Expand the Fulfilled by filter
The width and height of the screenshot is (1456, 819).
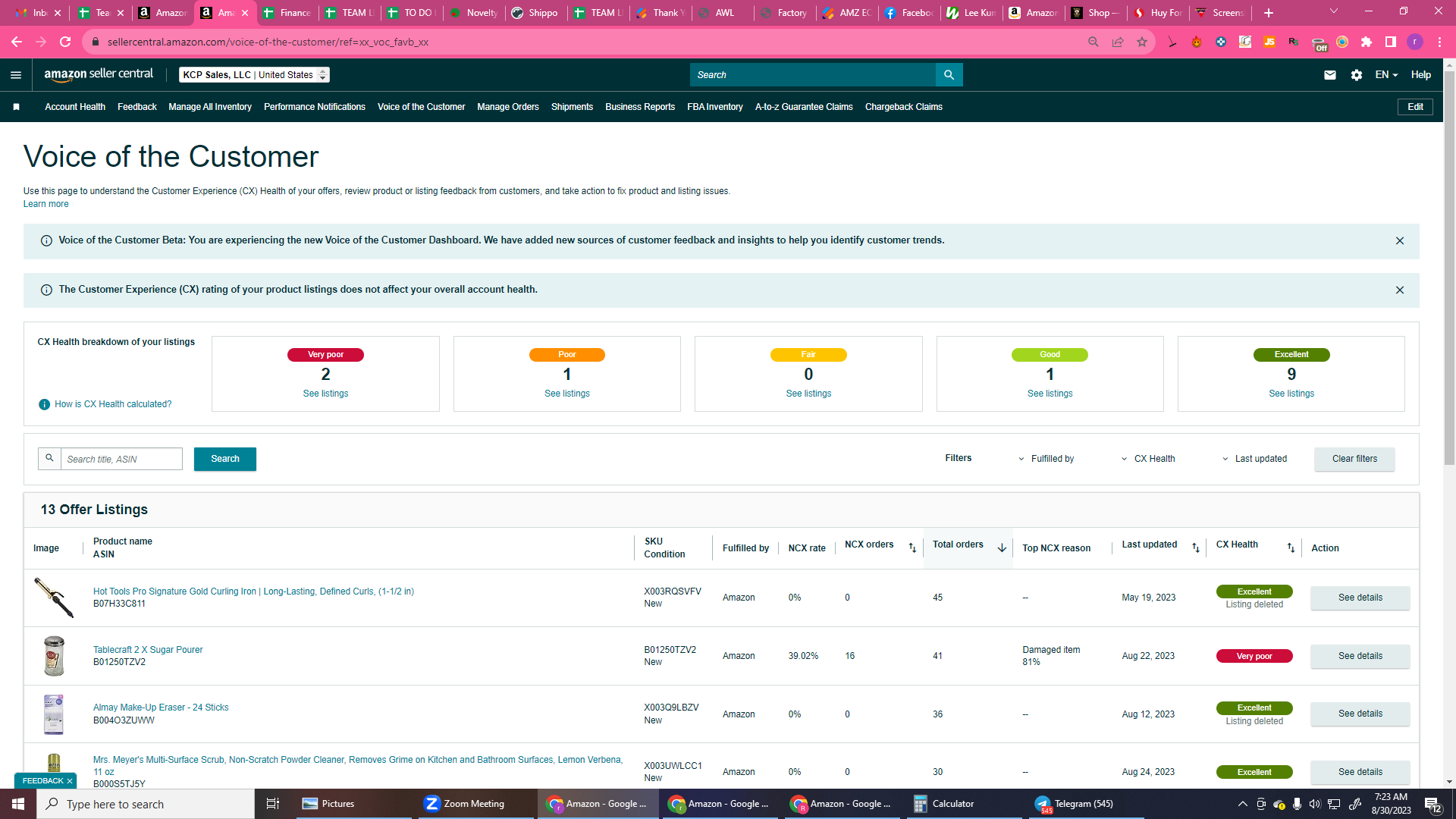(1046, 459)
